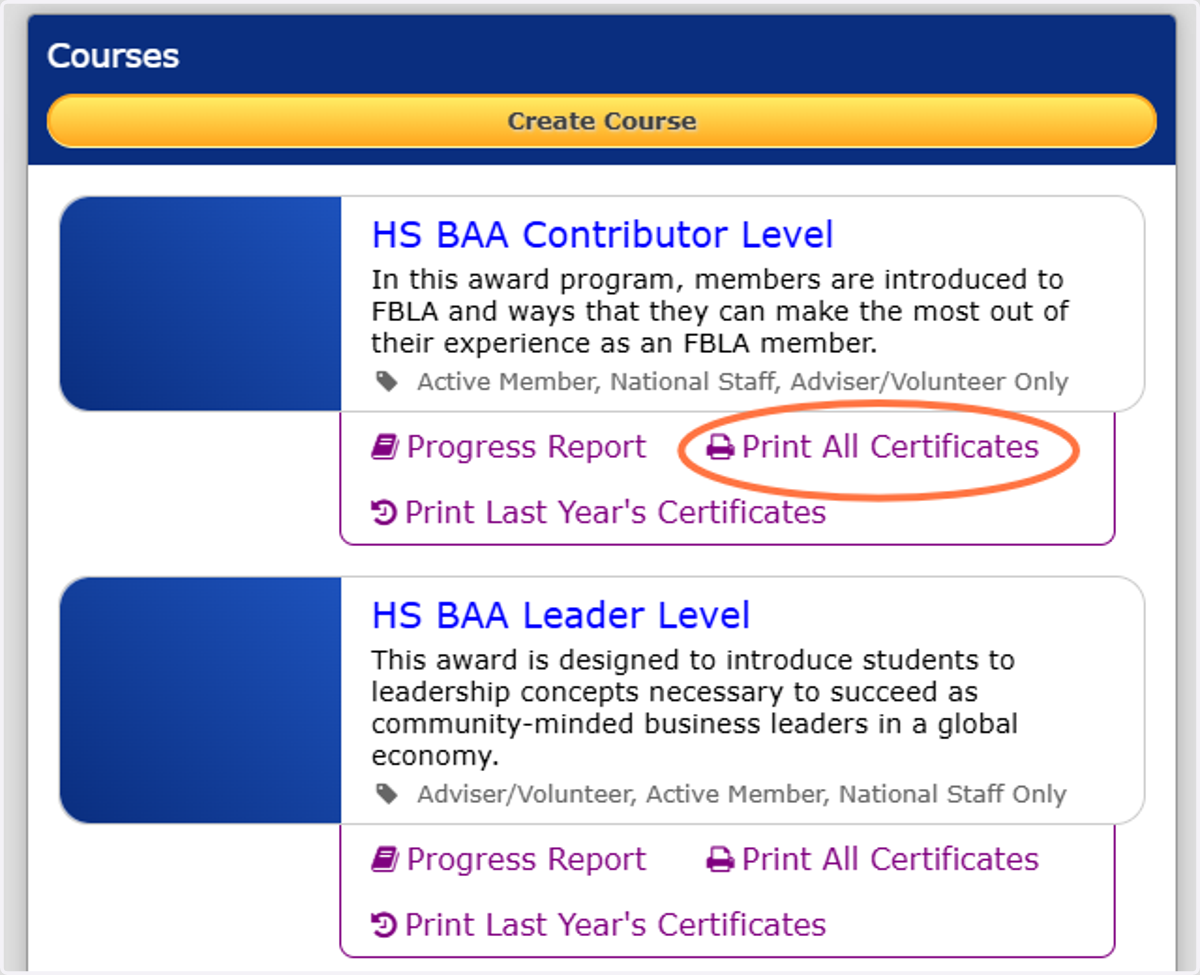Print Last Year's Certificates for Leader Level
1200x975 pixels.
pyautogui.click(x=598, y=925)
